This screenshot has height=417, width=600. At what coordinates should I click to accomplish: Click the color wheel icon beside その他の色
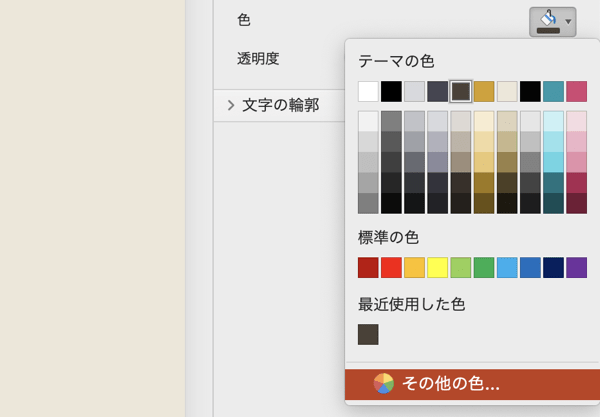pyautogui.click(x=383, y=383)
